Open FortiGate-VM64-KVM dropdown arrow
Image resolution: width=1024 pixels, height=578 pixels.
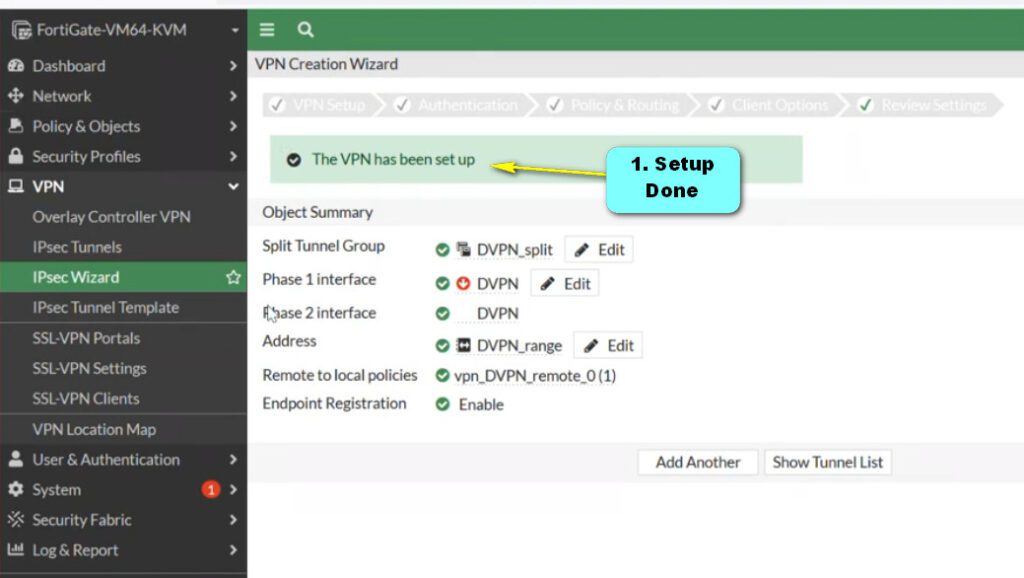(x=234, y=30)
